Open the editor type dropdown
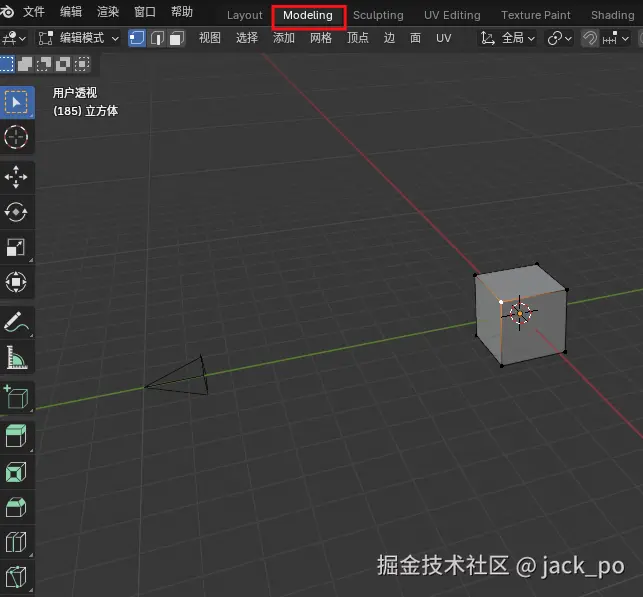 pos(14,39)
